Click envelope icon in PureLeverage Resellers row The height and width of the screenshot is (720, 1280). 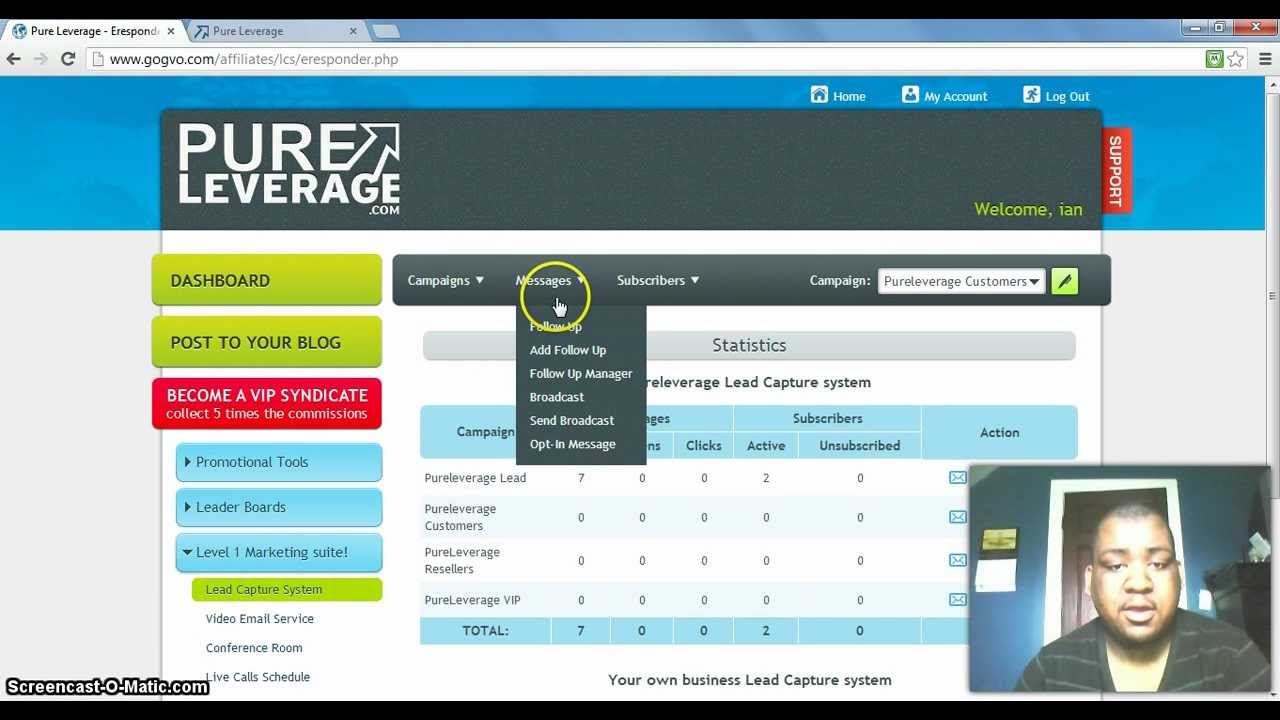click(x=958, y=560)
